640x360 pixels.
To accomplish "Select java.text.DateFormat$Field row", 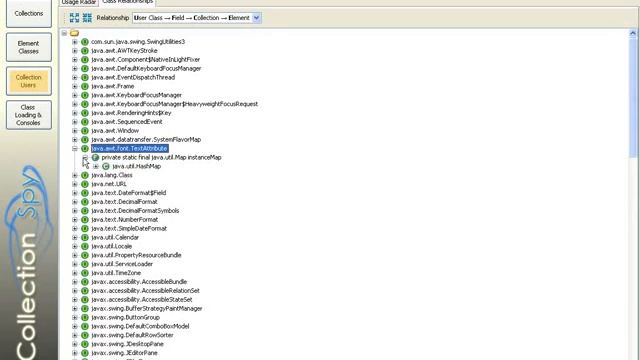I will point(129,193).
